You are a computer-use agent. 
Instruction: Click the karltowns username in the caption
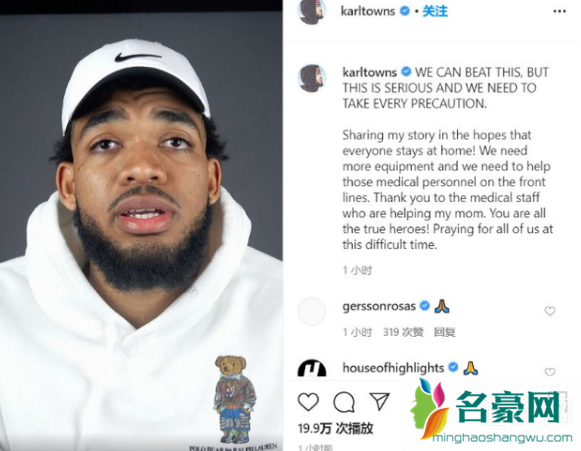369,72
